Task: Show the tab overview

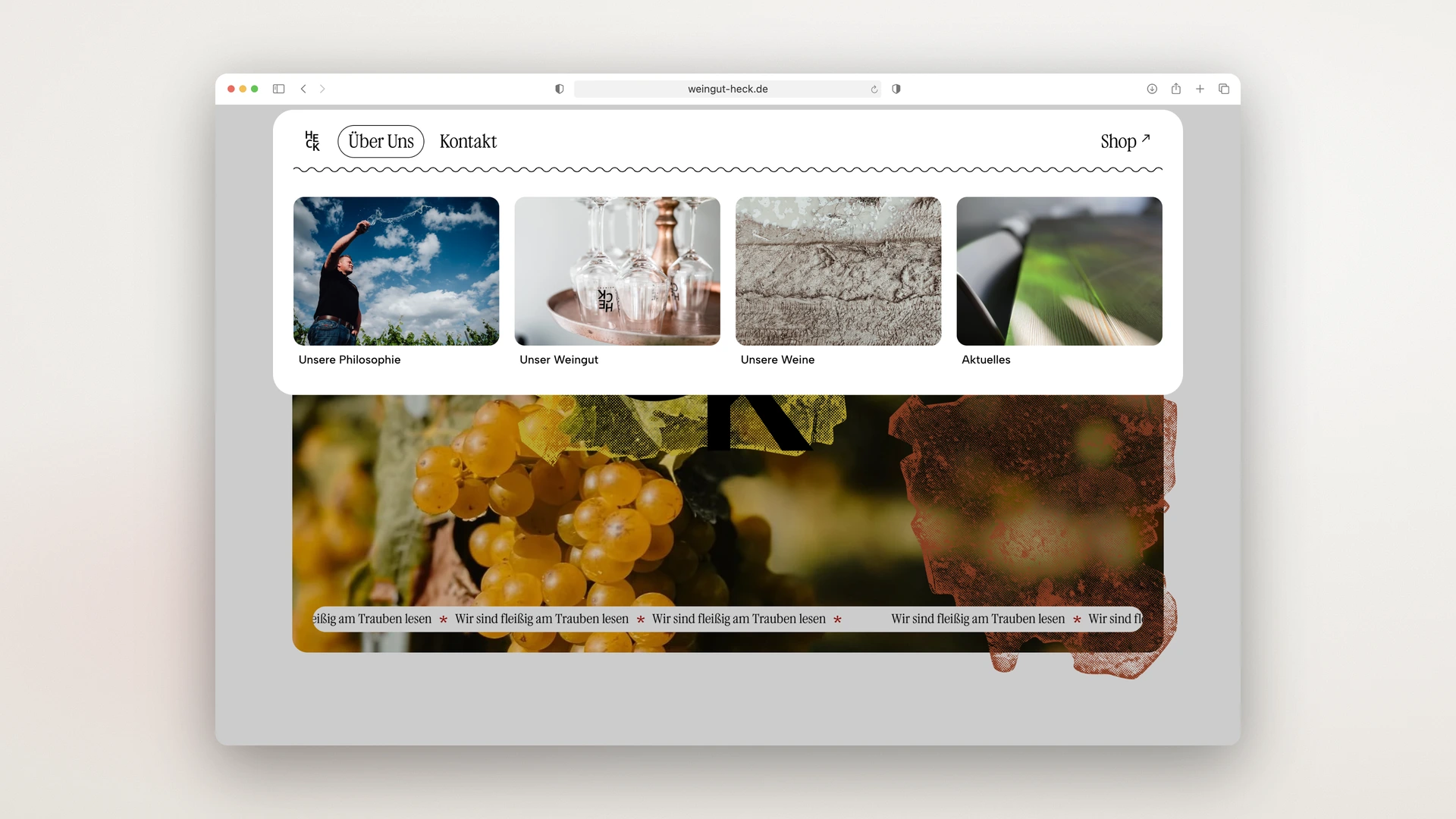Action: (x=1224, y=89)
